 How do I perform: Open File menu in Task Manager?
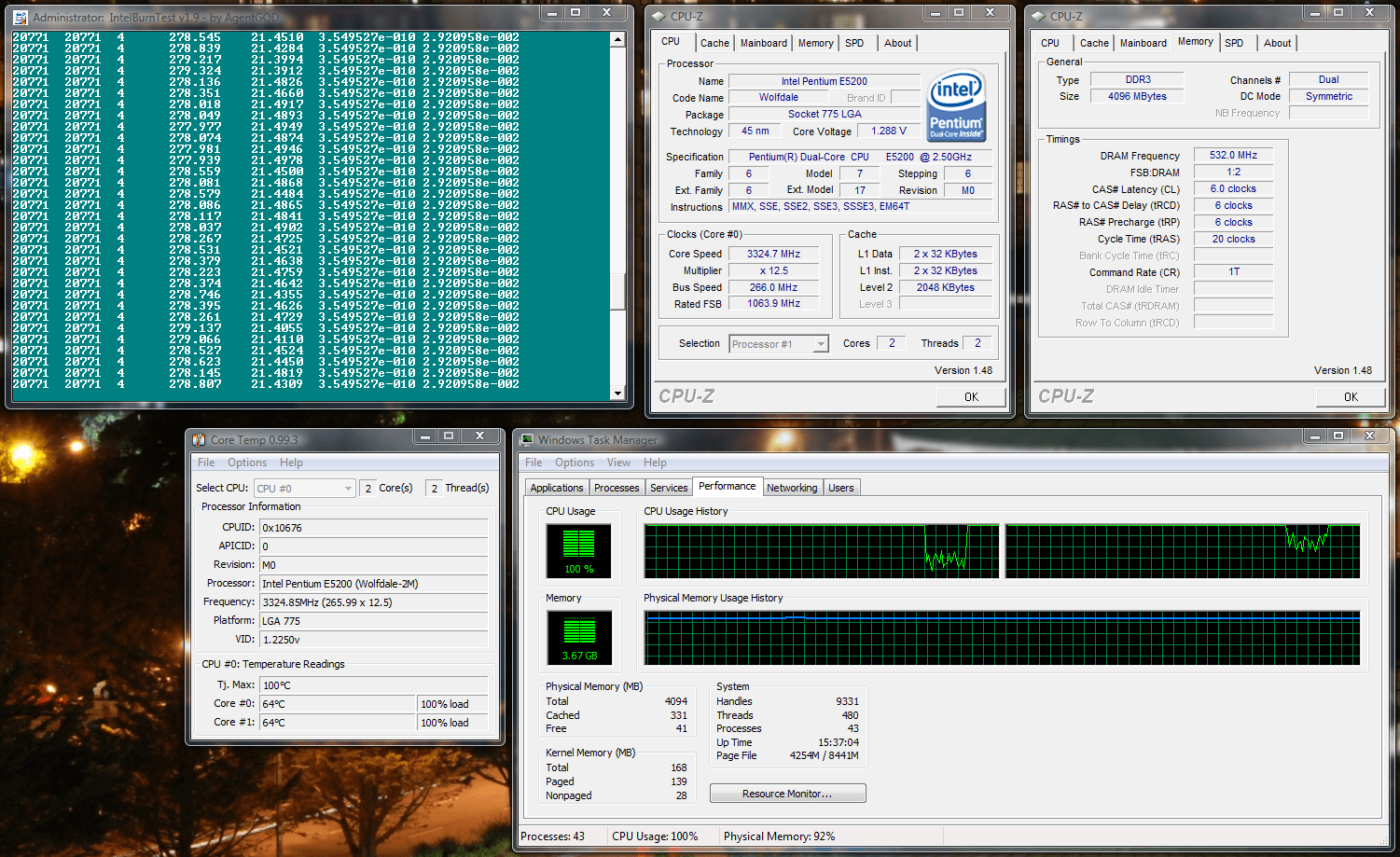[x=534, y=463]
